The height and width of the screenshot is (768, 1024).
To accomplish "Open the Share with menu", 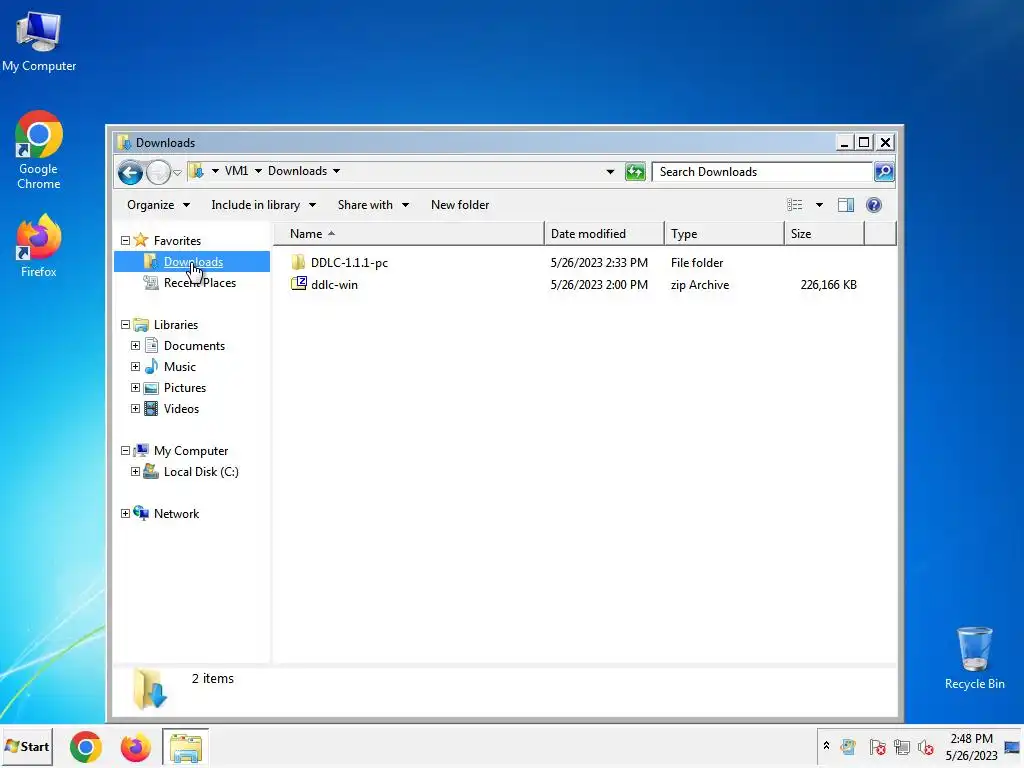I will coord(373,205).
